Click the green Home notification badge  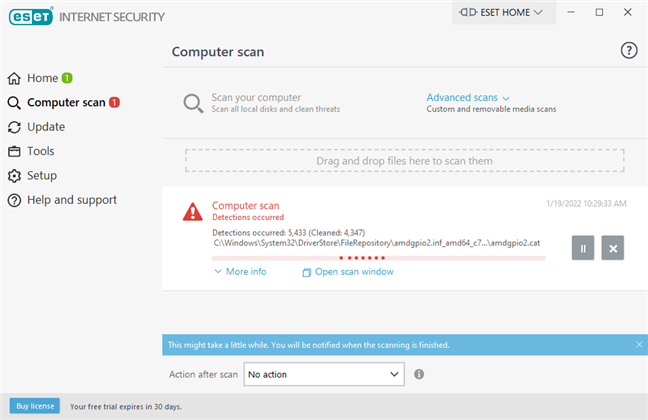pyautogui.click(x=67, y=78)
